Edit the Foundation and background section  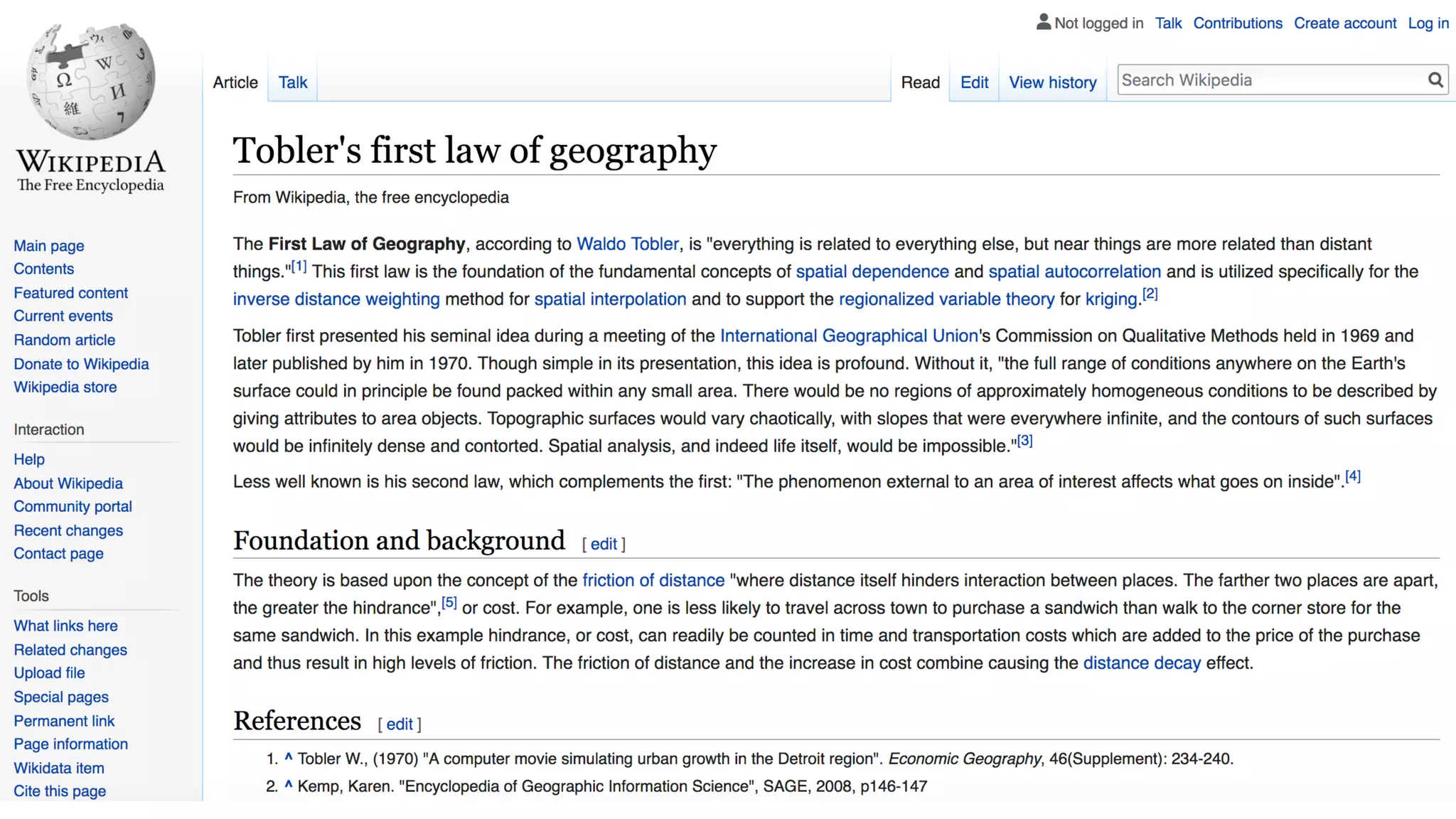point(604,545)
